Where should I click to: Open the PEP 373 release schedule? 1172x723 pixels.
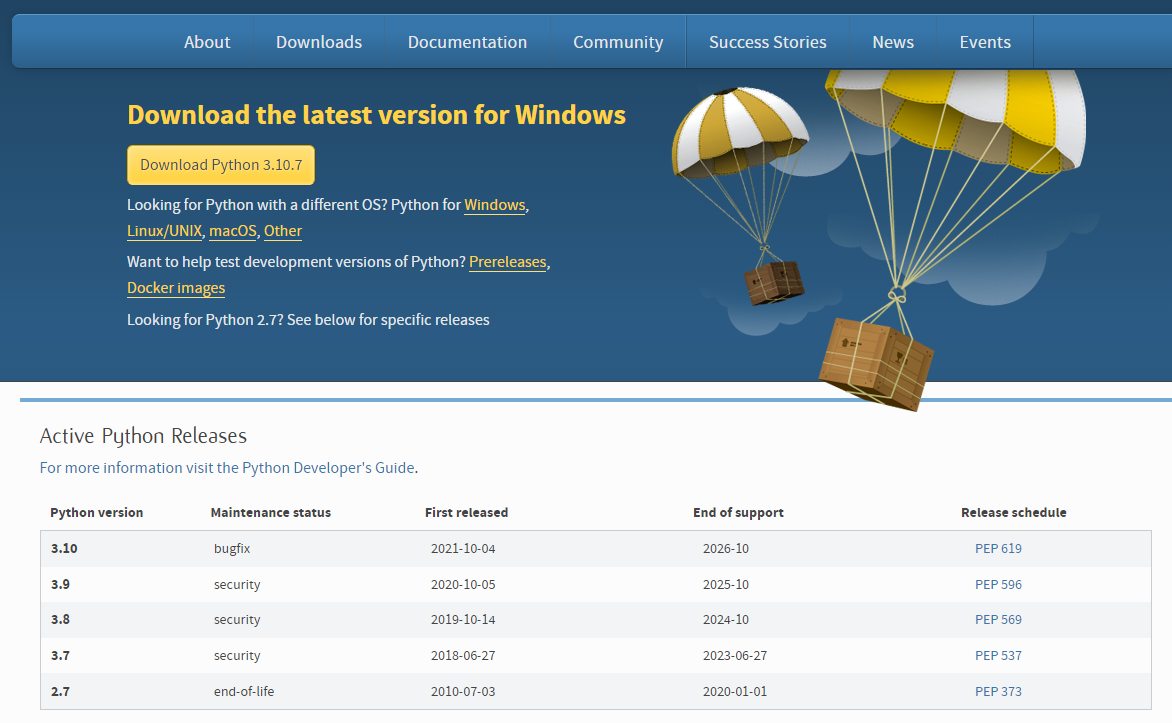[998, 691]
